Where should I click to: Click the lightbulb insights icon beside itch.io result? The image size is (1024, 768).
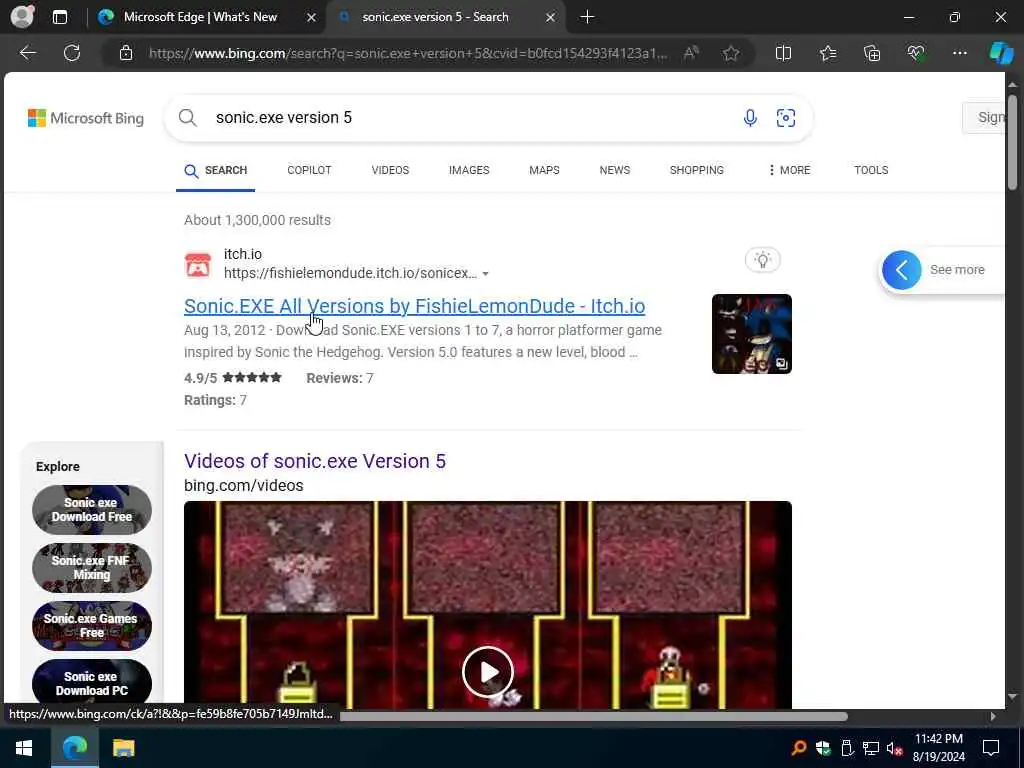(x=762, y=260)
